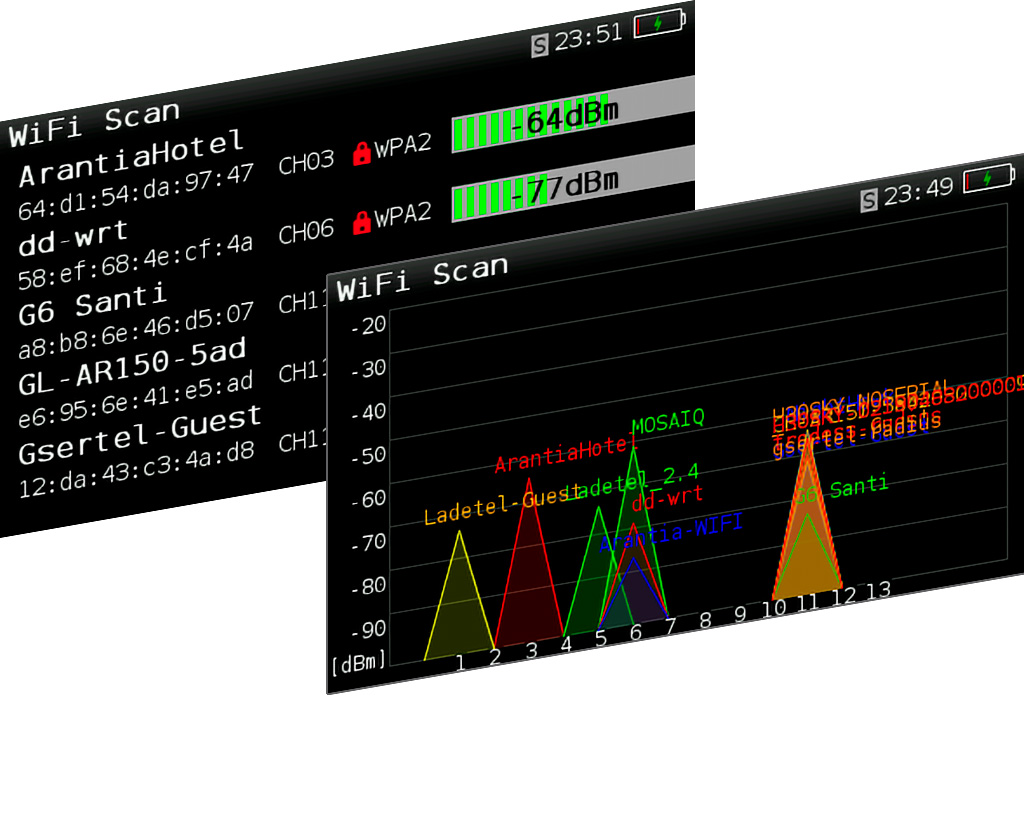Click the battery icon in graph screen
Image resolution: width=1024 pixels, height=825 pixels.
click(990, 178)
